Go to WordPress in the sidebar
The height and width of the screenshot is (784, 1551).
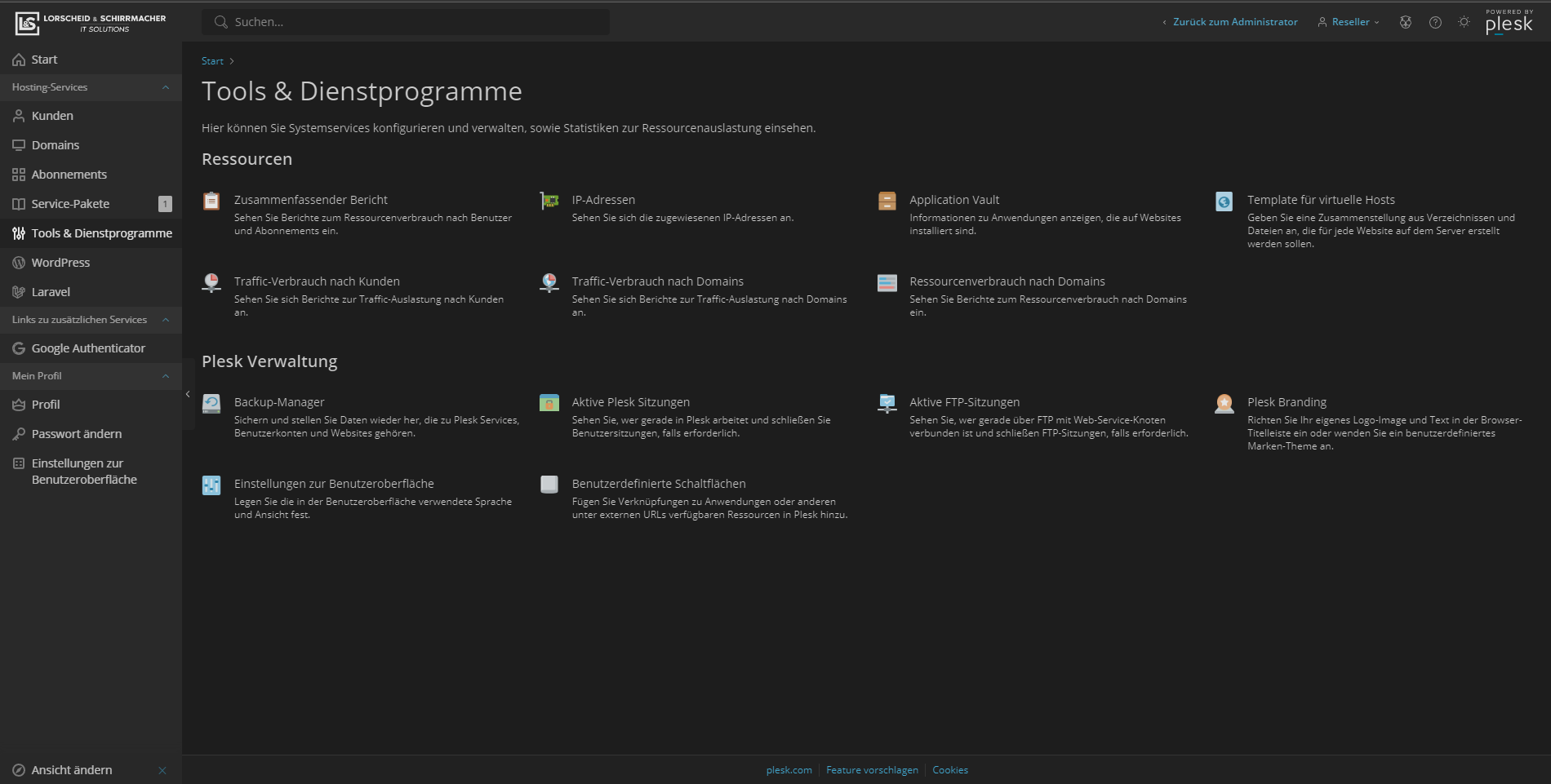60,263
